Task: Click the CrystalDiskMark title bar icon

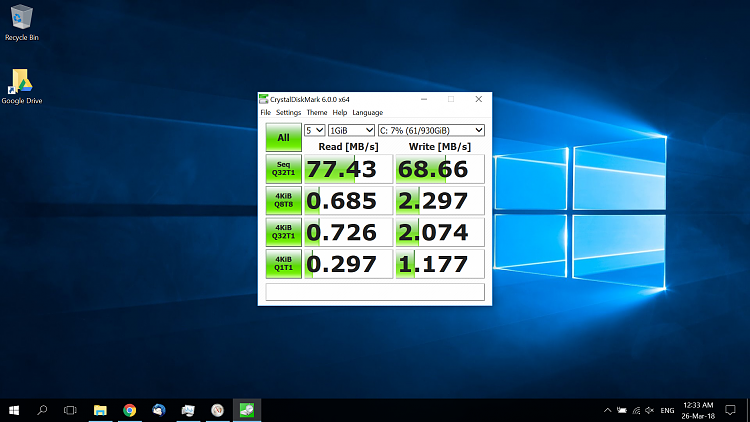Action: tap(264, 99)
